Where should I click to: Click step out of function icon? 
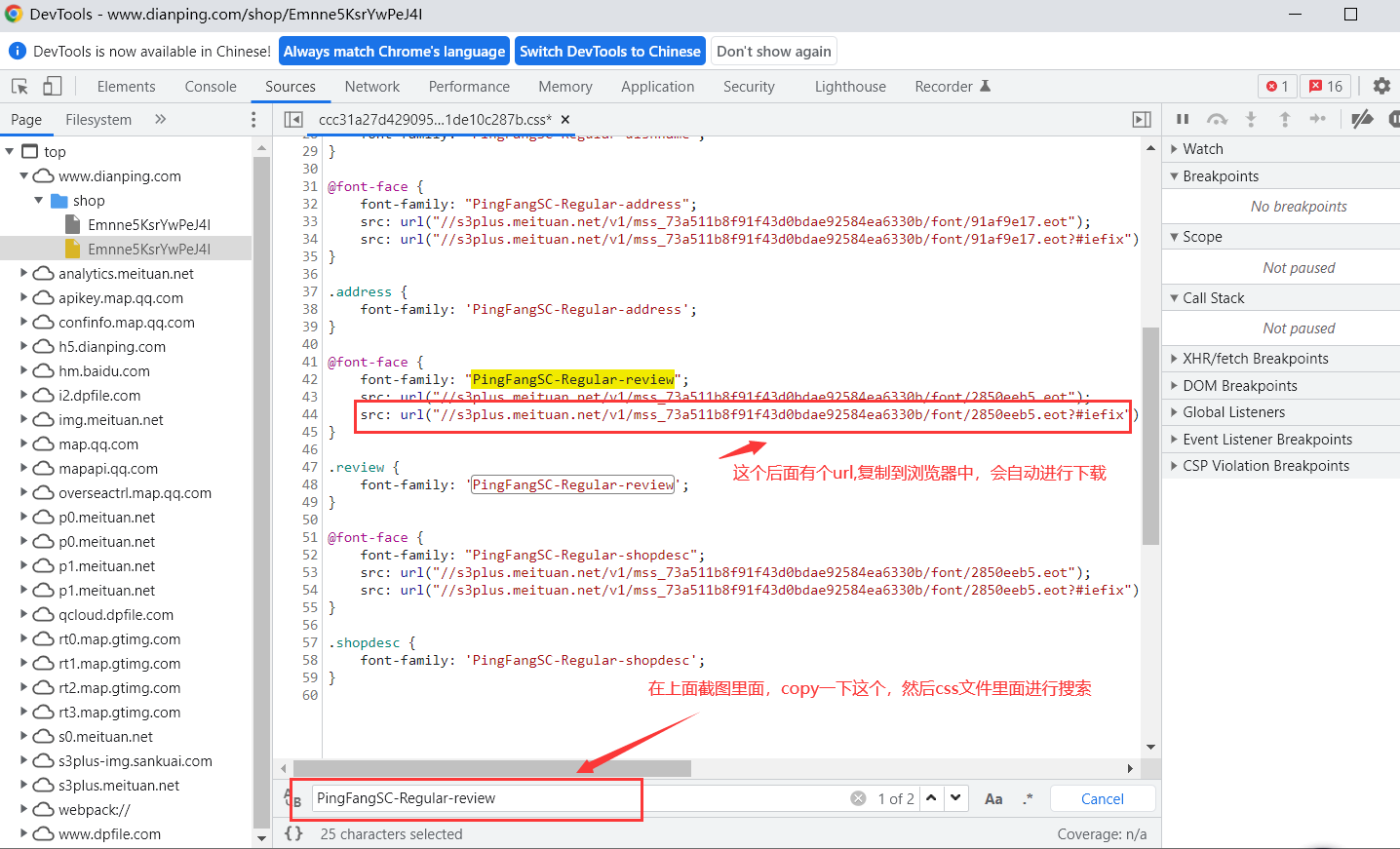coord(1285,119)
